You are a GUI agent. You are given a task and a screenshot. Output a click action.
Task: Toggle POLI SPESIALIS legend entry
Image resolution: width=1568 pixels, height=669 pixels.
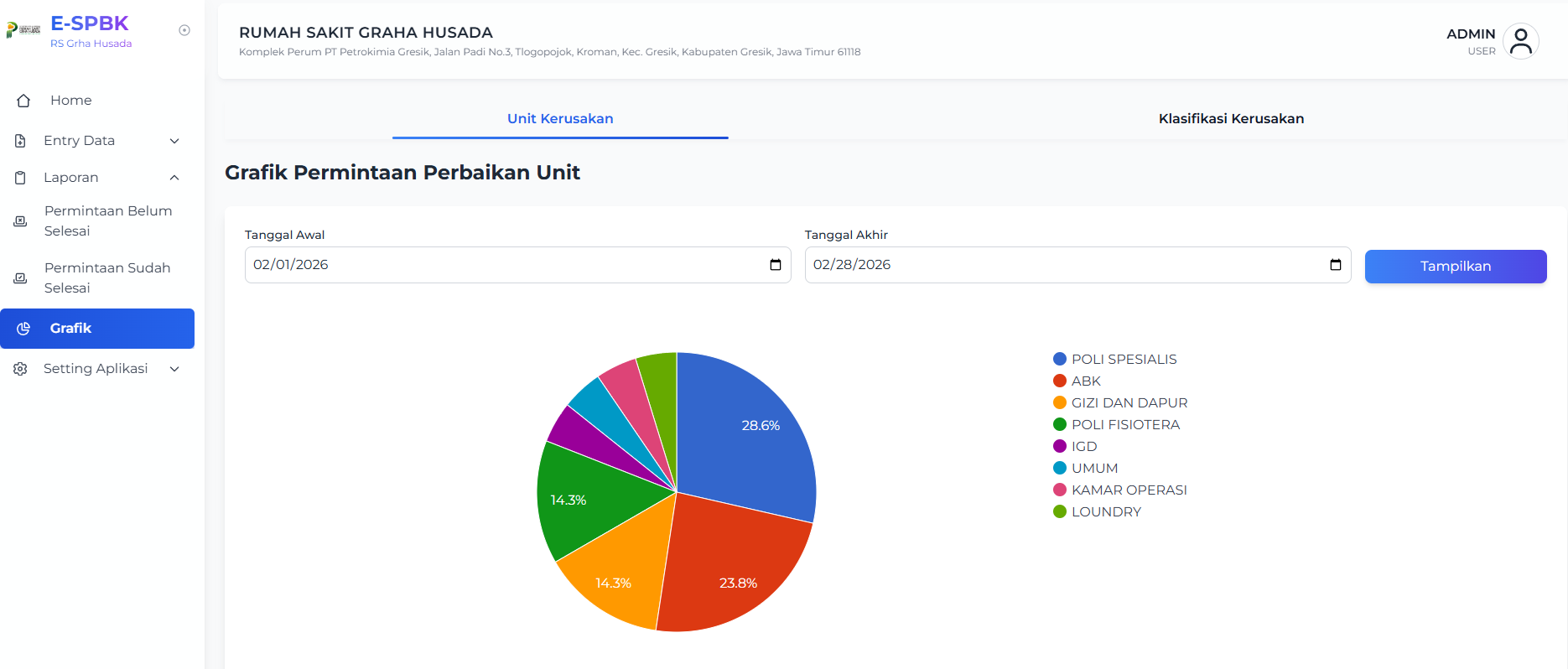pos(1115,359)
